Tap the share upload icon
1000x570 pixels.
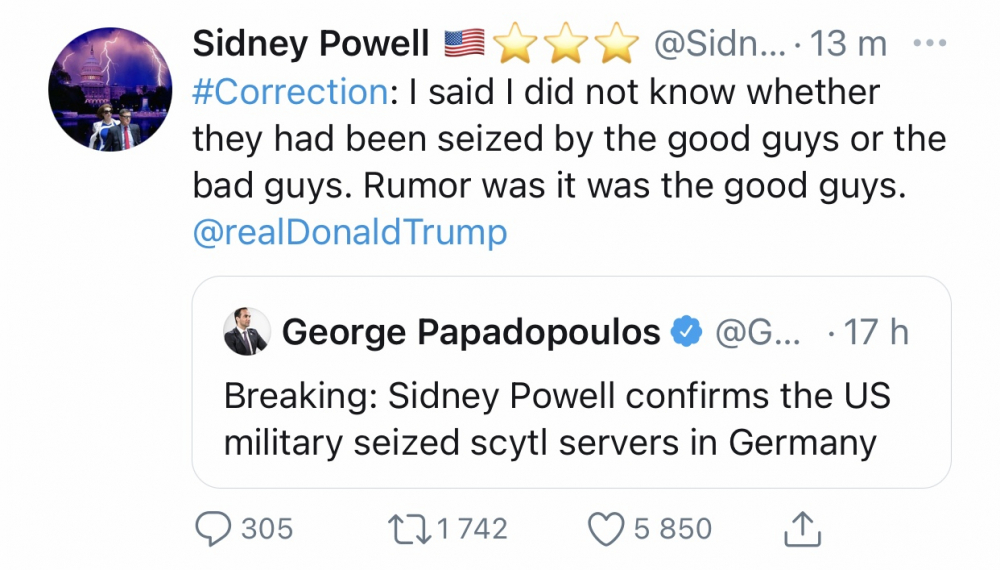(802, 528)
